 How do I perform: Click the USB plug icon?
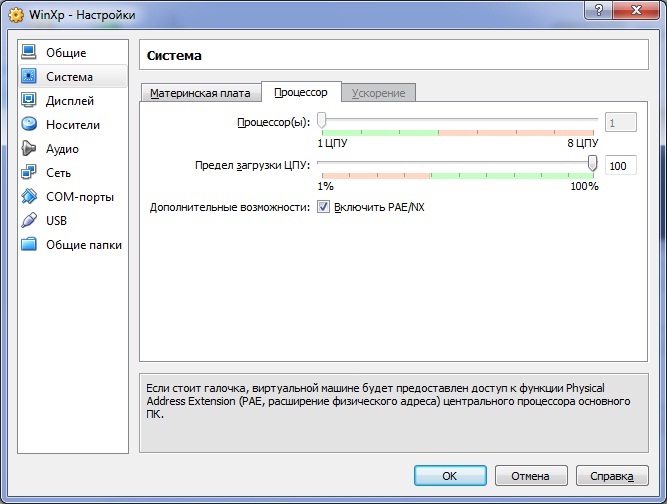[x=29, y=220]
